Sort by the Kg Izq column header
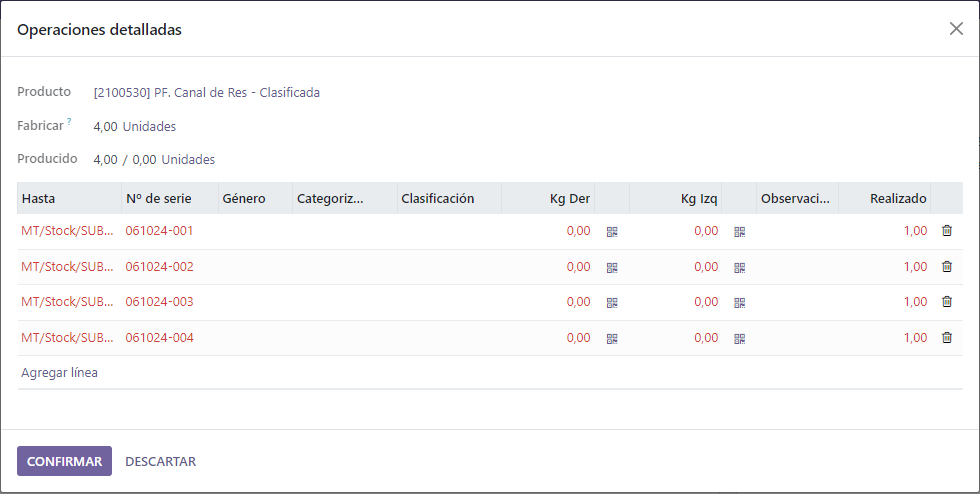This screenshot has width=980, height=494. [x=676, y=198]
